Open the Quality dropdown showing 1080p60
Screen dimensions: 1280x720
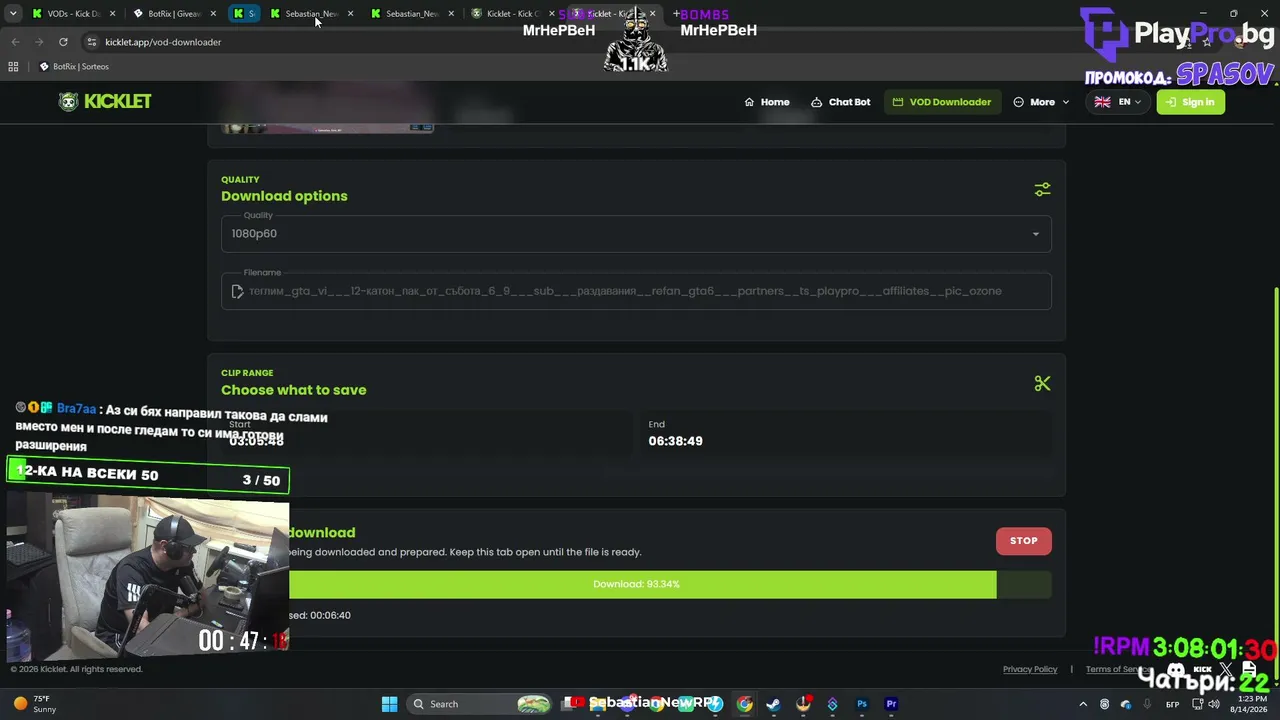click(x=636, y=234)
